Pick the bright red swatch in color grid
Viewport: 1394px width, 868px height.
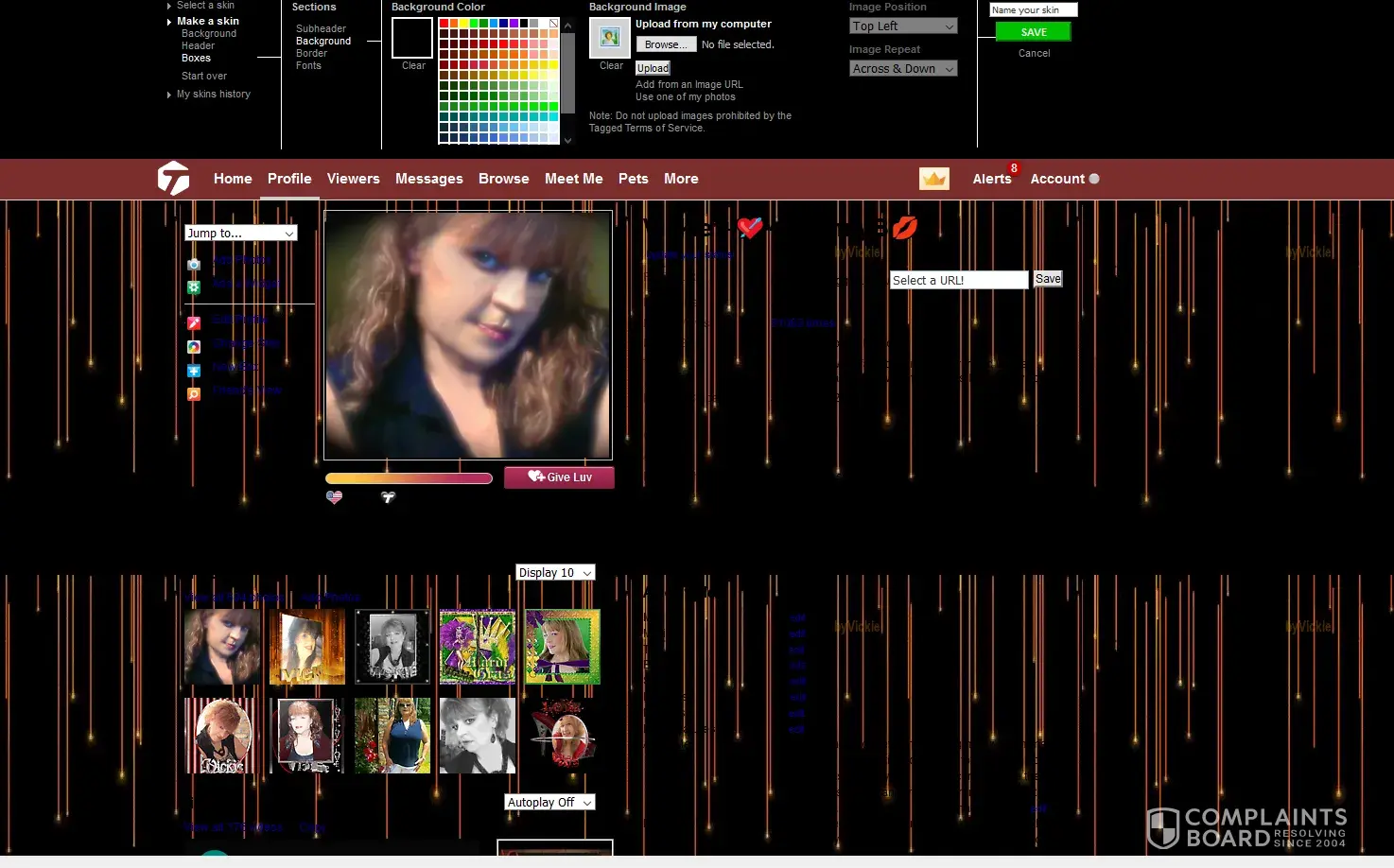click(x=444, y=24)
